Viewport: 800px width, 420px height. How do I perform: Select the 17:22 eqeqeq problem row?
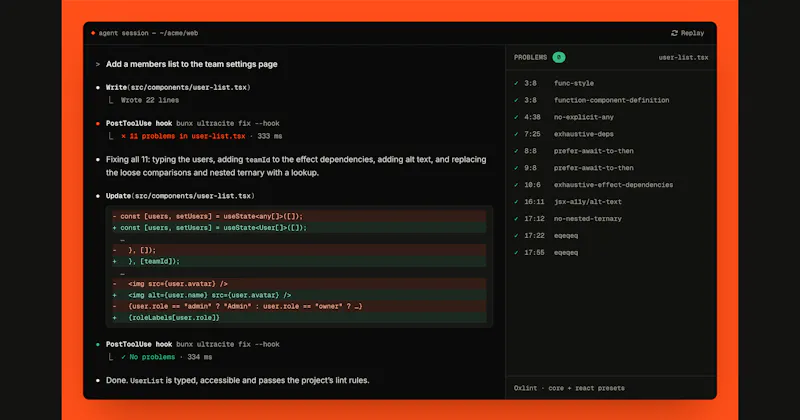(x=611, y=235)
